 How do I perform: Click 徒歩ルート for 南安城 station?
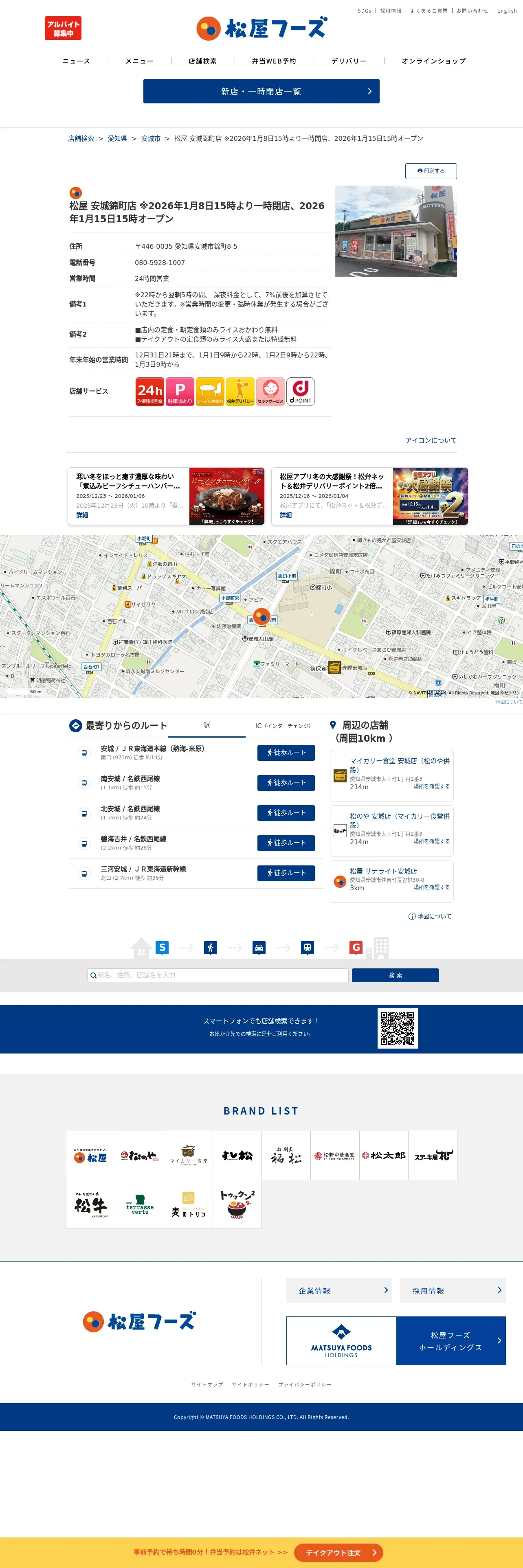click(286, 783)
